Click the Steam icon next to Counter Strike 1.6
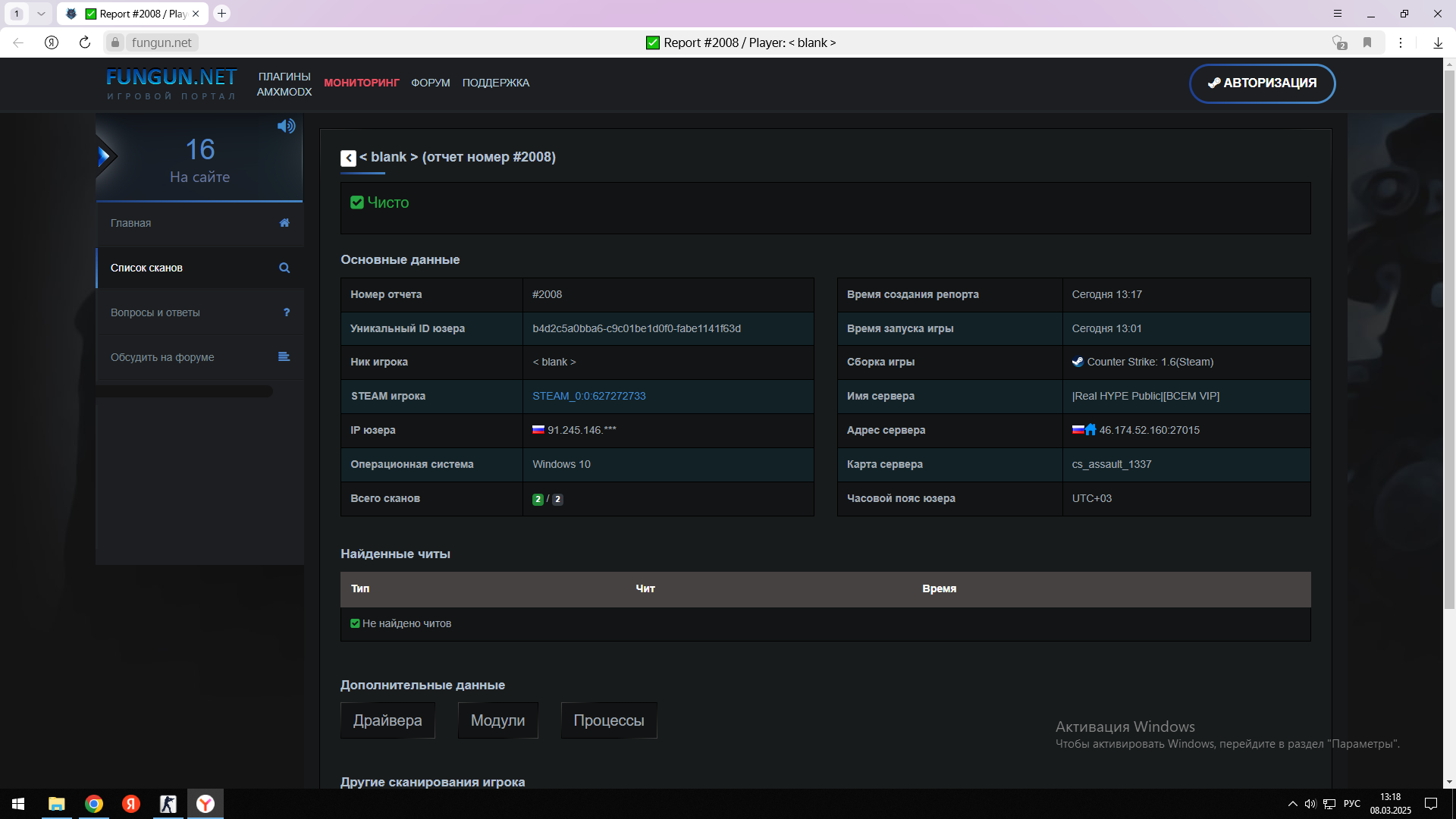Screen dimensions: 1456x819 pyautogui.click(x=1078, y=362)
